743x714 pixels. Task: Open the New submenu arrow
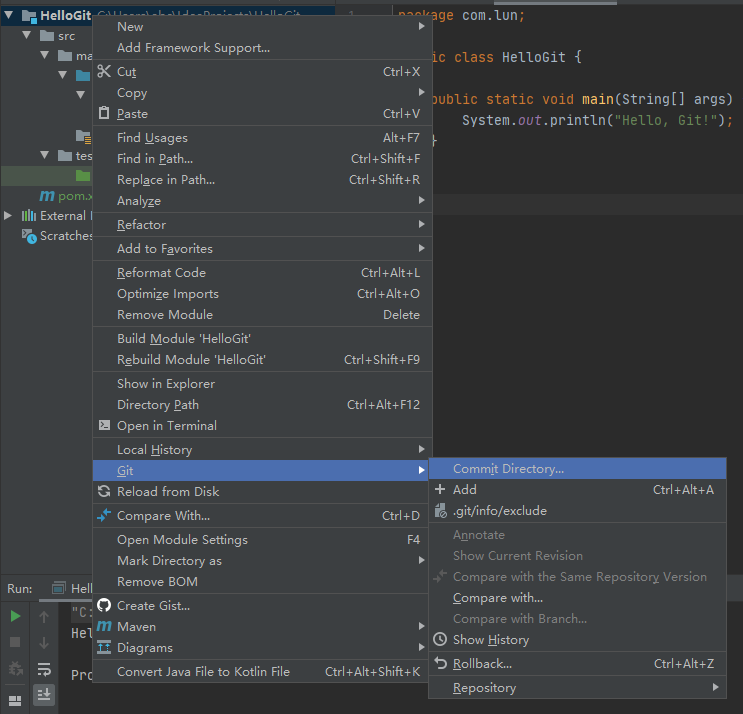[421, 27]
